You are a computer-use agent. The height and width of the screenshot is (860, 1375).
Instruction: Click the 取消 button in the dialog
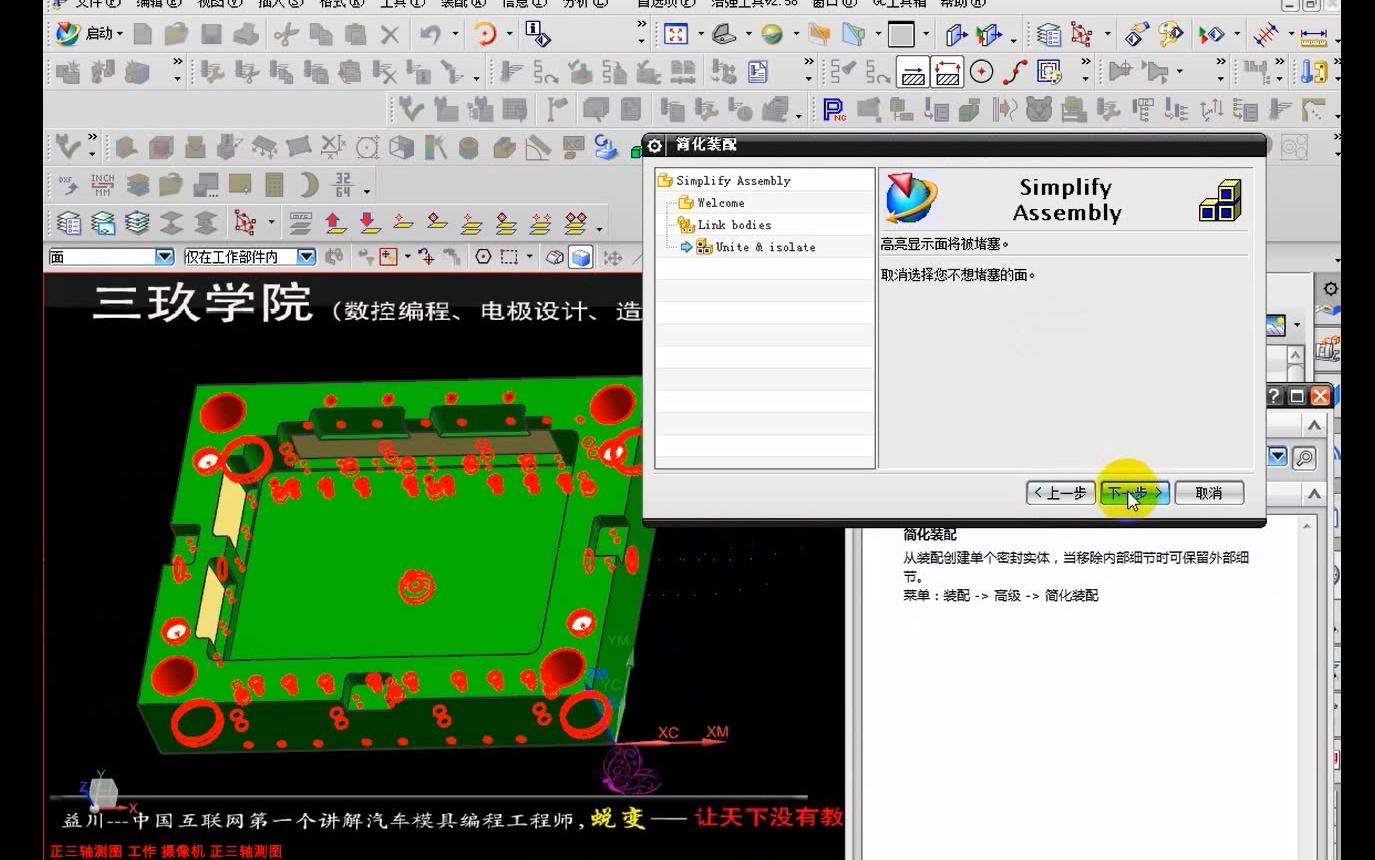(x=1209, y=492)
